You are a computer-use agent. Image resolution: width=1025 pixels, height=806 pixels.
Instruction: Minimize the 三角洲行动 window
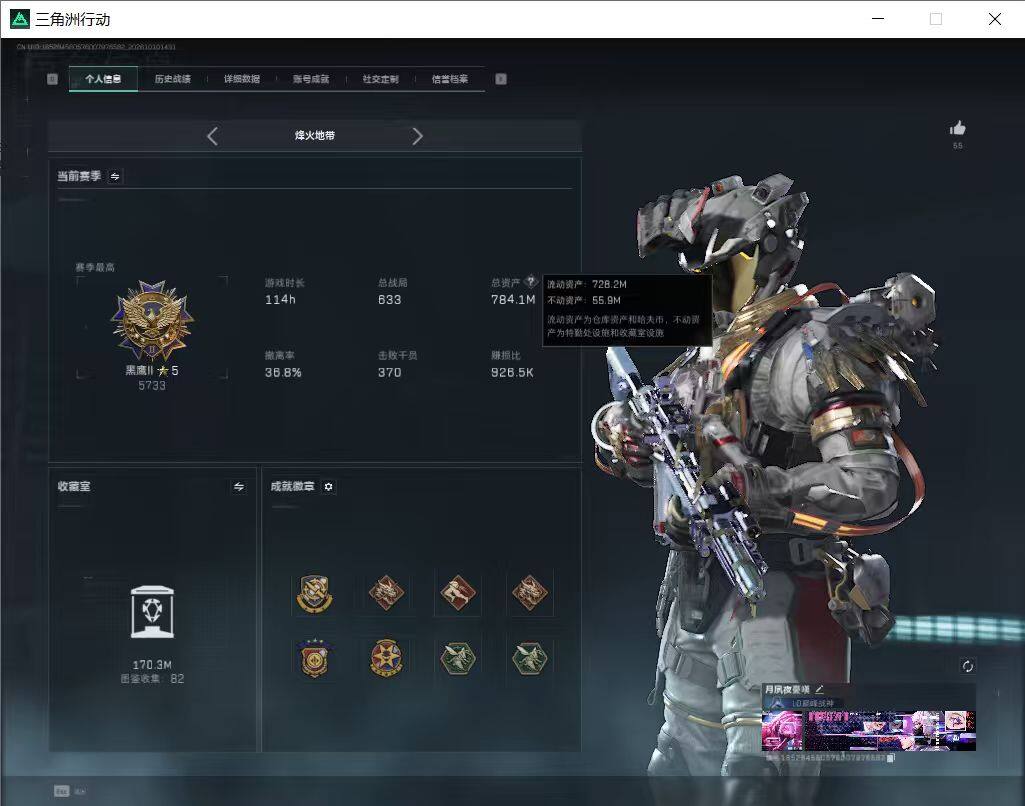click(878, 19)
